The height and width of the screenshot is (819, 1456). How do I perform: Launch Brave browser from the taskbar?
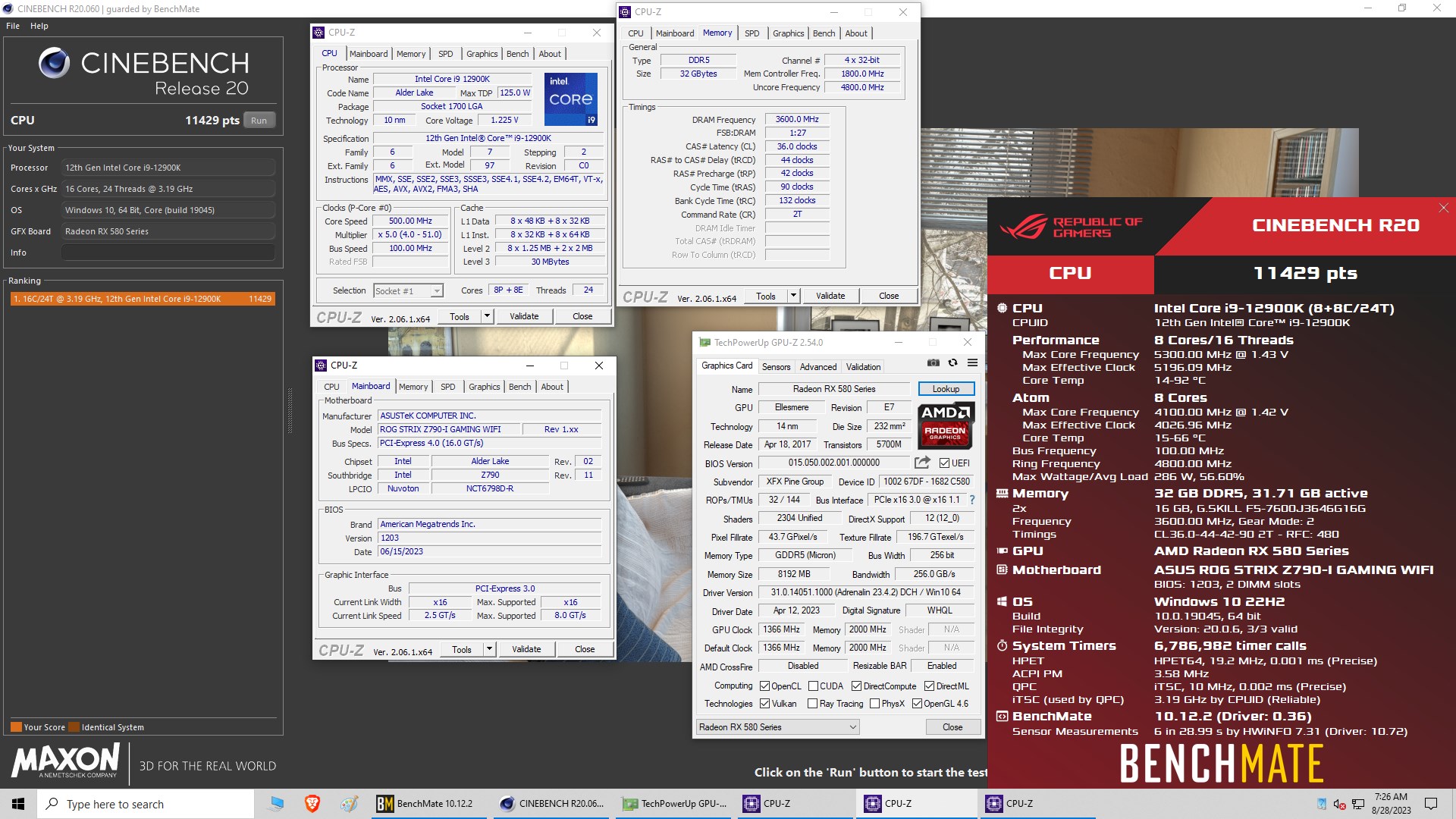tap(312, 804)
